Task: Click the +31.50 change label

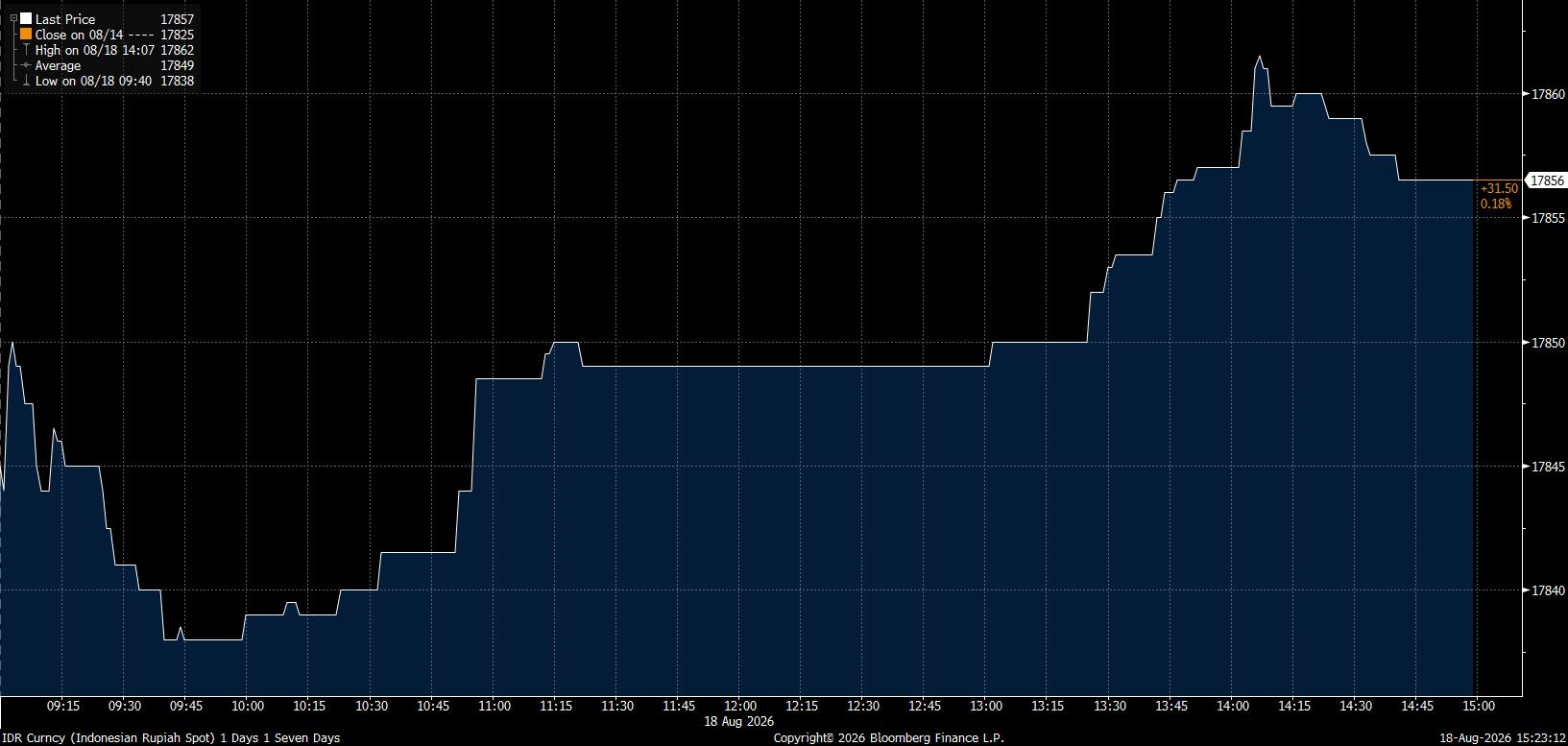Action: coord(1499,189)
